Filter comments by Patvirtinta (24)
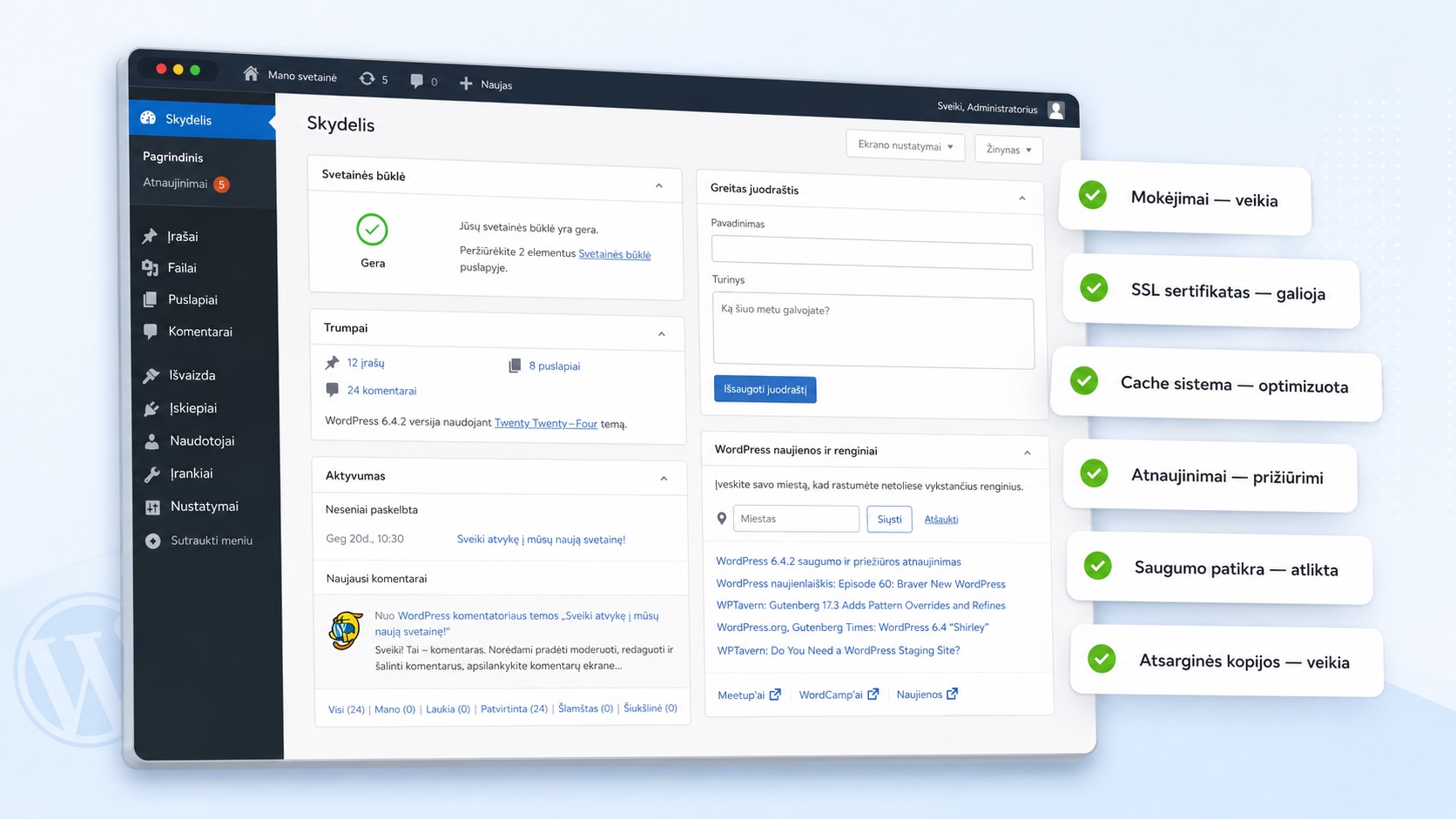This screenshot has width=1456, height=819. (514, 708)
